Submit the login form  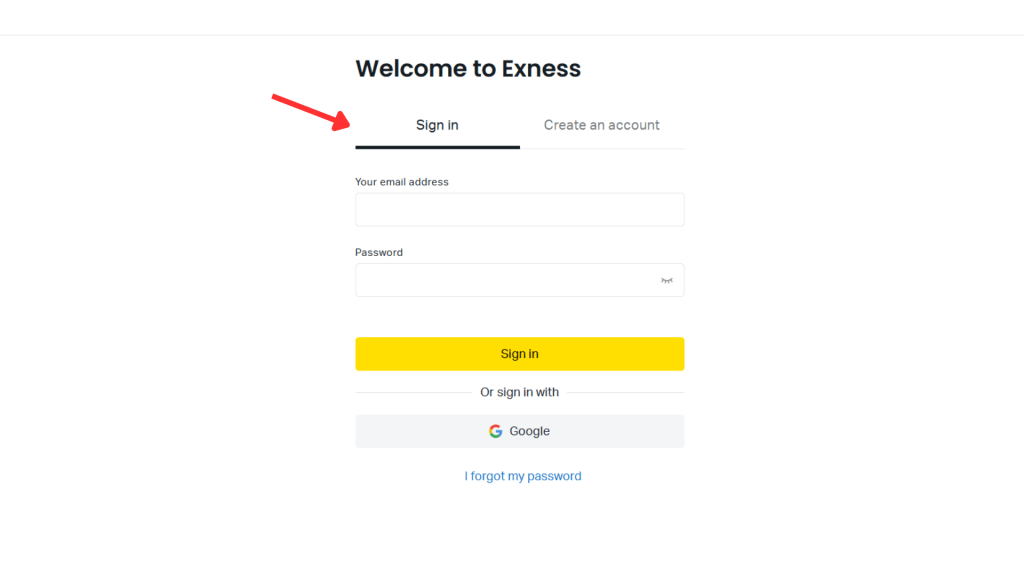coord(519,353)
